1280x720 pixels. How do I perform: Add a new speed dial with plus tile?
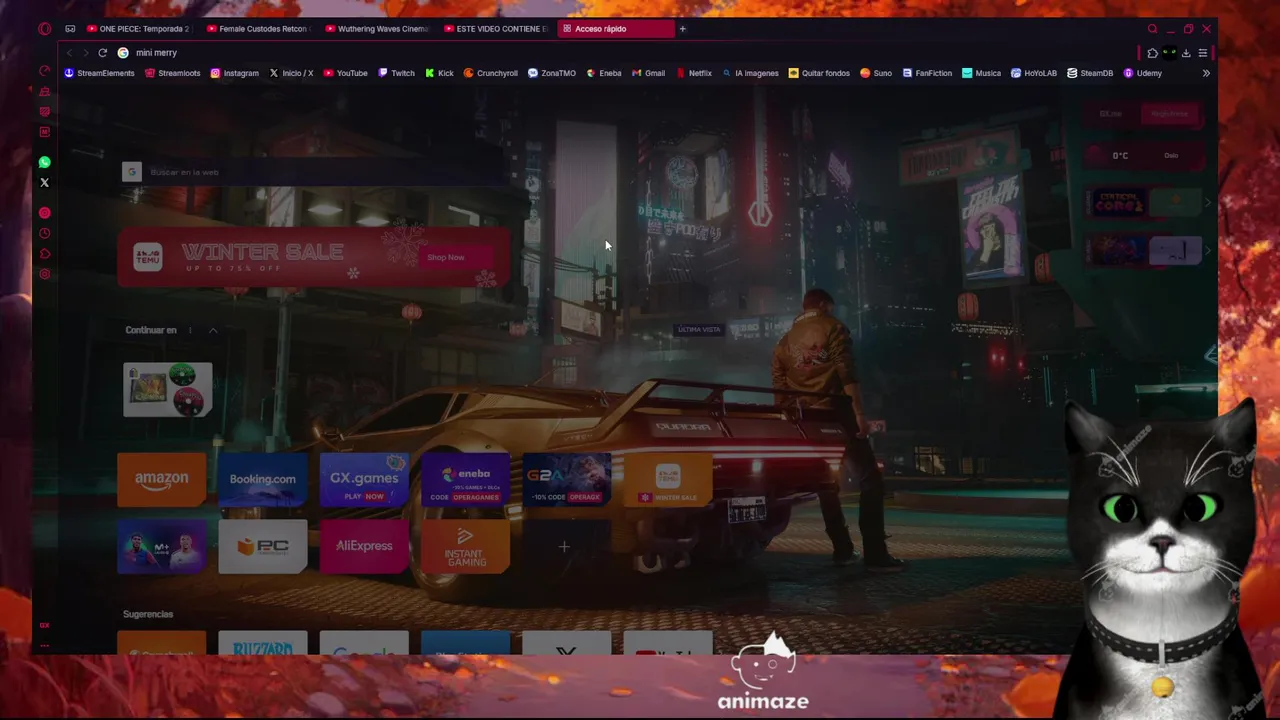(564, 546)
